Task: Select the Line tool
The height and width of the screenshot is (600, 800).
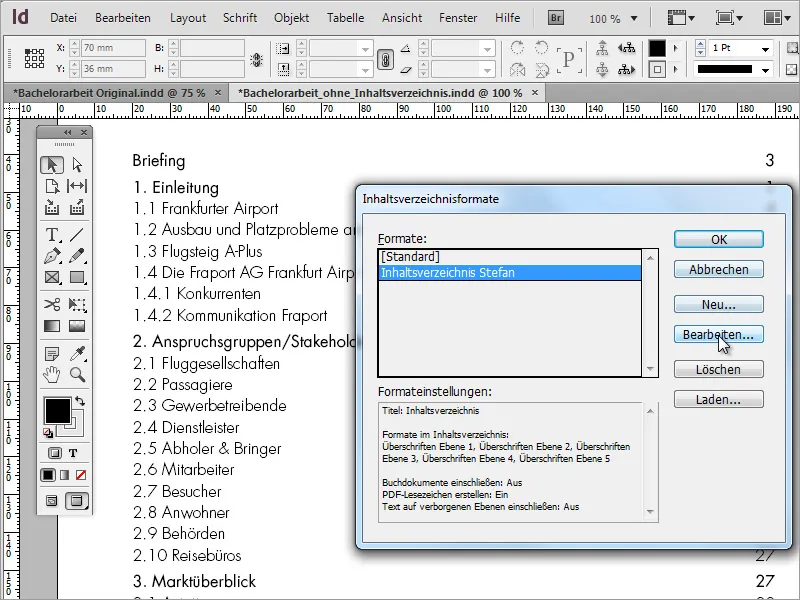Action: click(77, 235)
